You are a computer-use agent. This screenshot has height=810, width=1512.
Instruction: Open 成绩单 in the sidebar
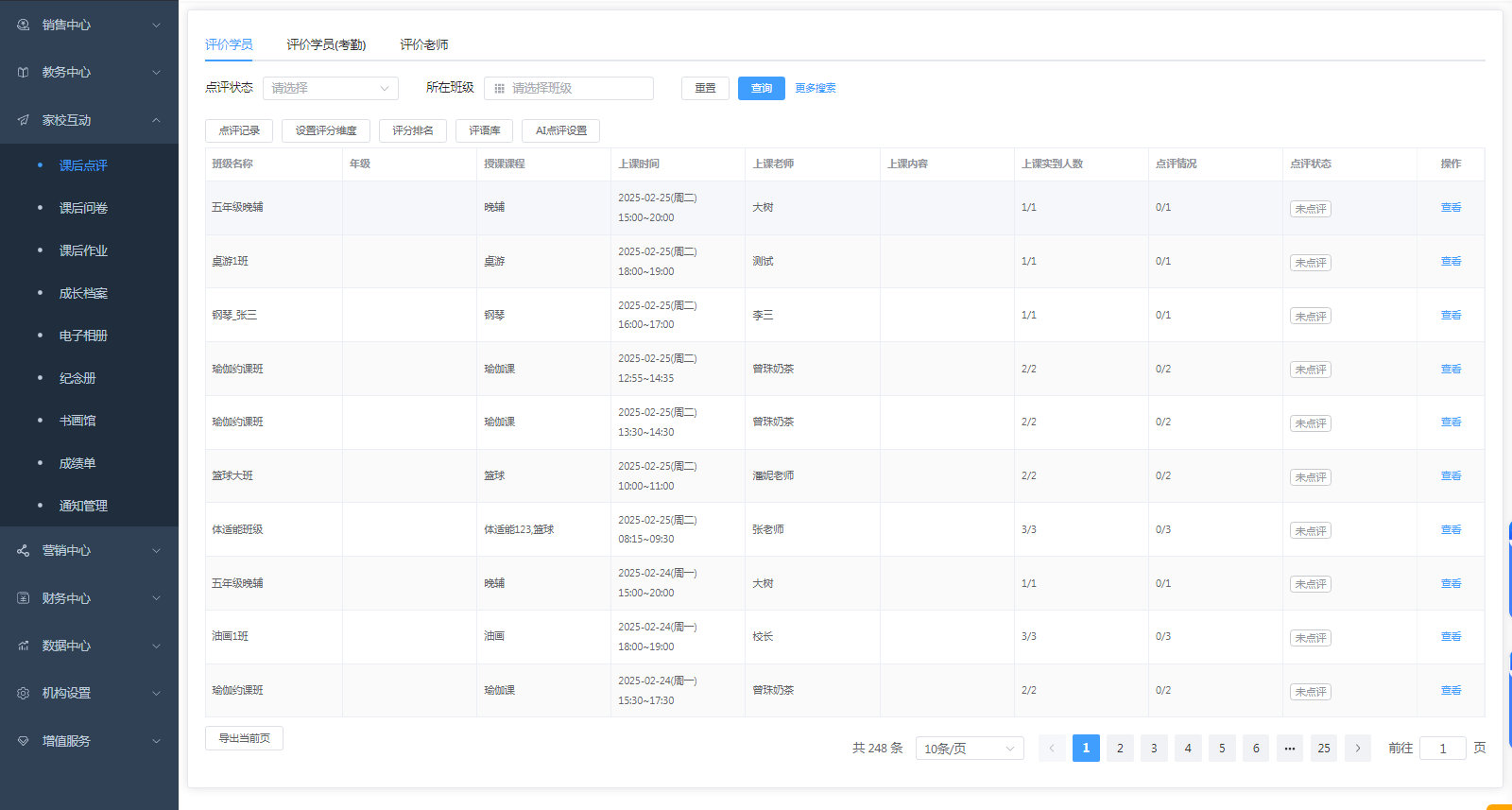(x=77, y=463)
